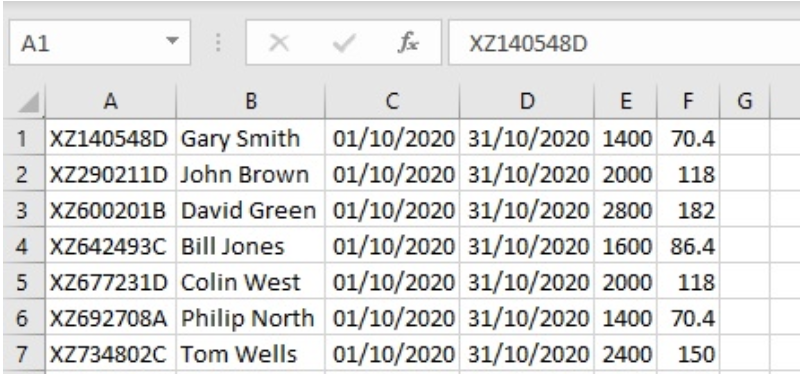Click the Cancel X icon in formula bar
This screenshot has height=374, width=800.
279,43
